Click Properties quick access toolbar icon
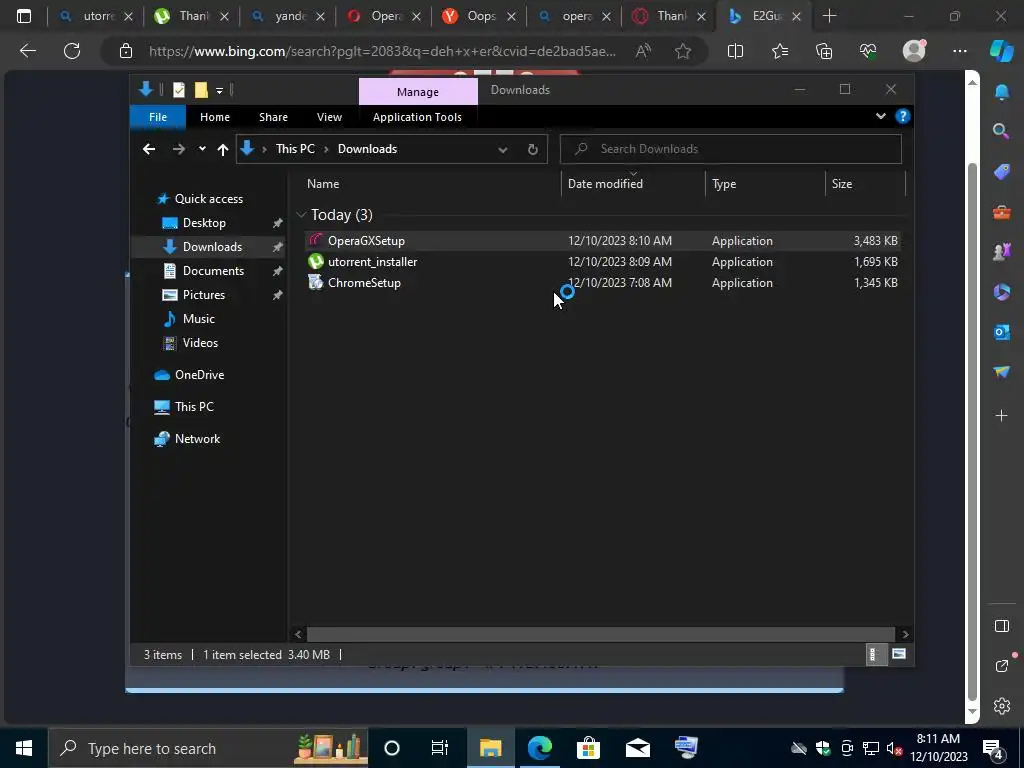The width and height of the screenshot is (1024, 768). 178,90
